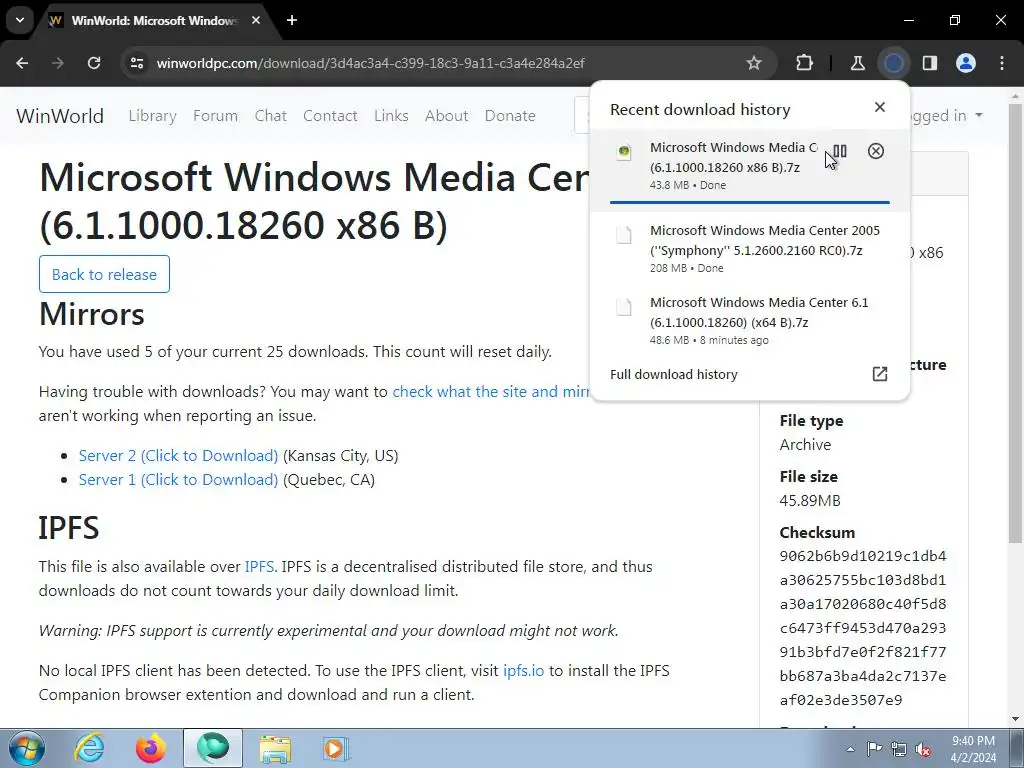
Task: Open full download history external icon
Action: pos(880,374)
